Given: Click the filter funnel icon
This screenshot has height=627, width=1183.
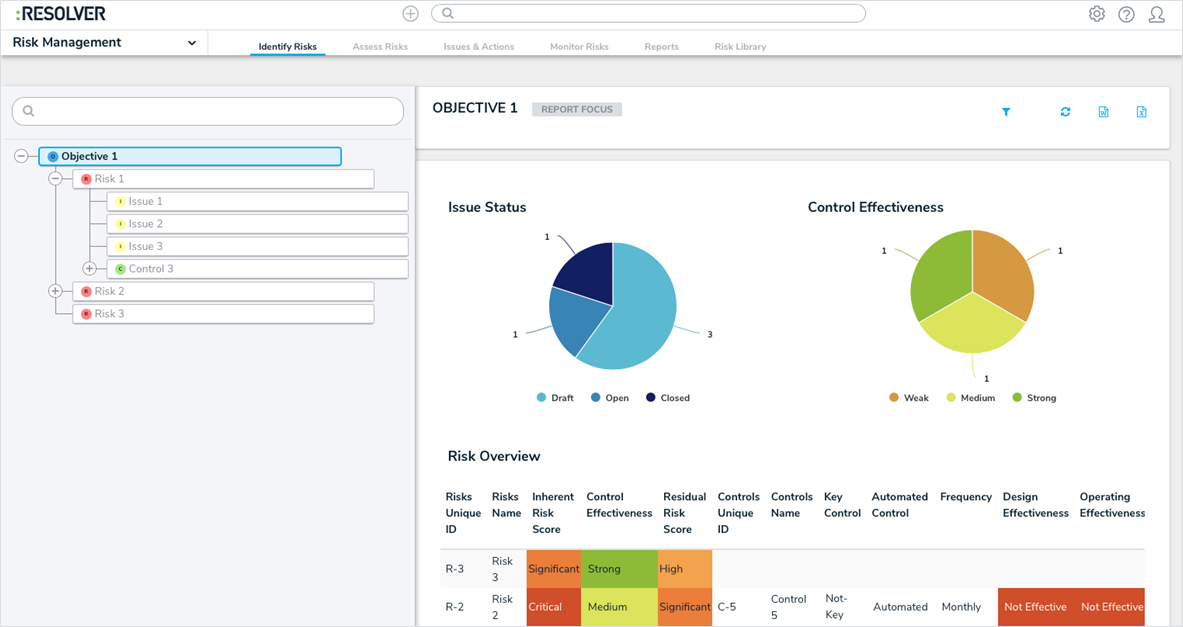Looking at the screenshot, I should click(x=1006, y=112).
